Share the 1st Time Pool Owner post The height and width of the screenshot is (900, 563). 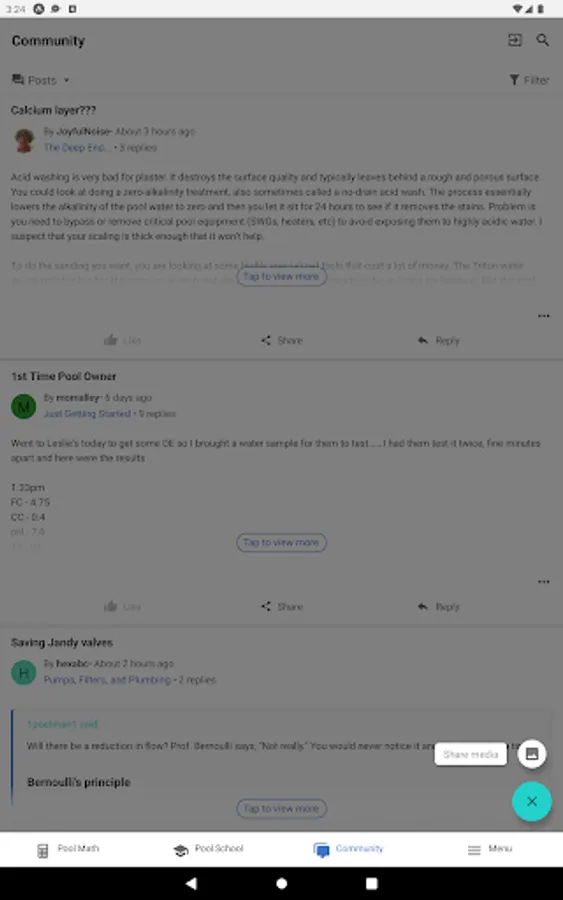[281, 607]
